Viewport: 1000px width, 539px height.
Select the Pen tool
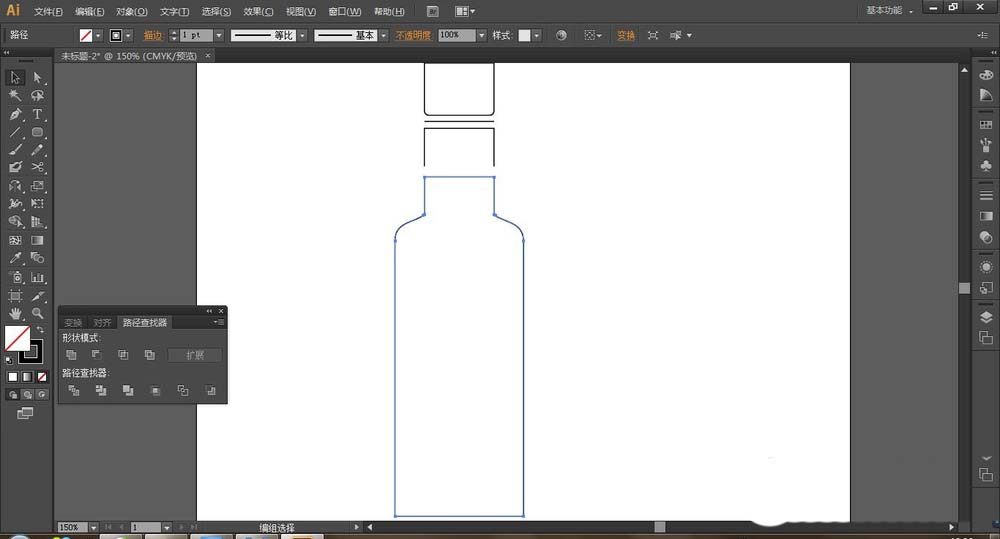coord(16,114)
